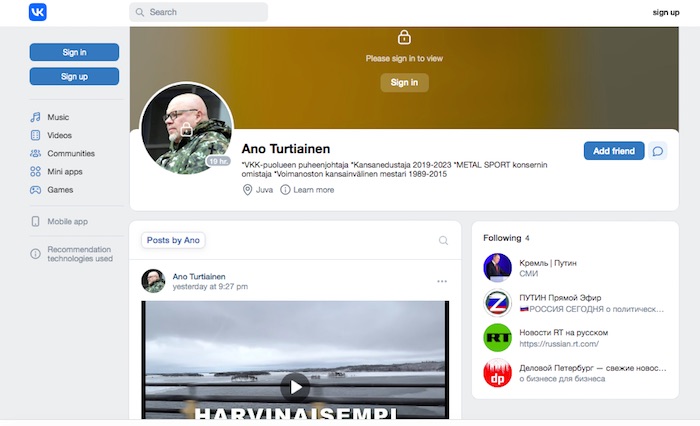
Task: Click the Mini apps grid icon
Action: [35, 171]
